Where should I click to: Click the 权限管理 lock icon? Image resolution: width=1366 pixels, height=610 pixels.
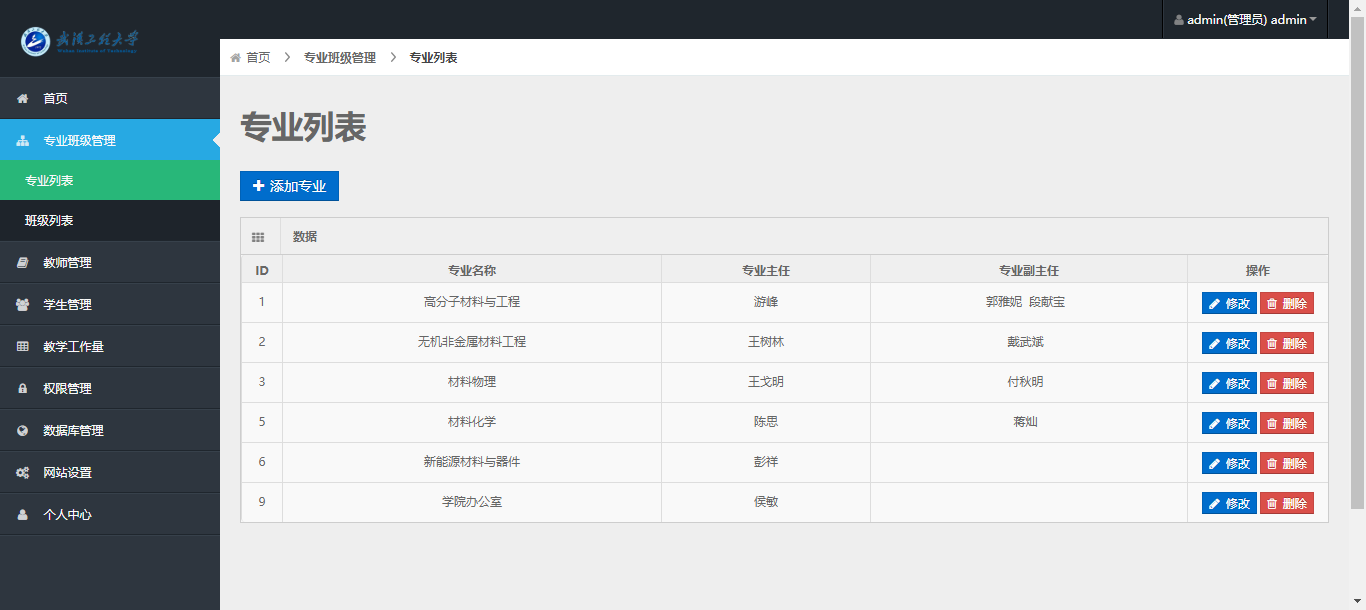23,389
